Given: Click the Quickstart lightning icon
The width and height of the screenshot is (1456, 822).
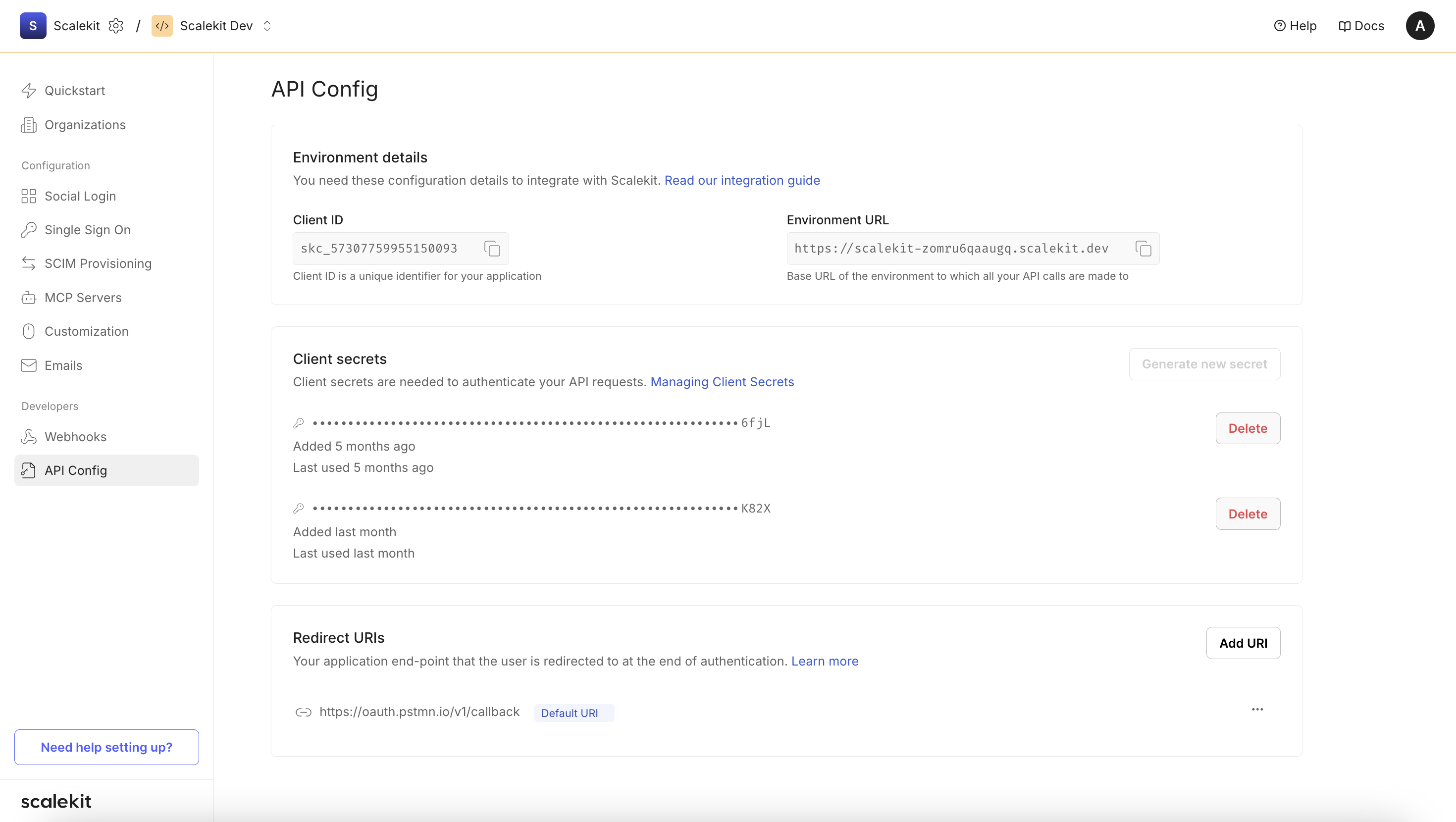Looking at the screenshot, I should tap(29, 91).
